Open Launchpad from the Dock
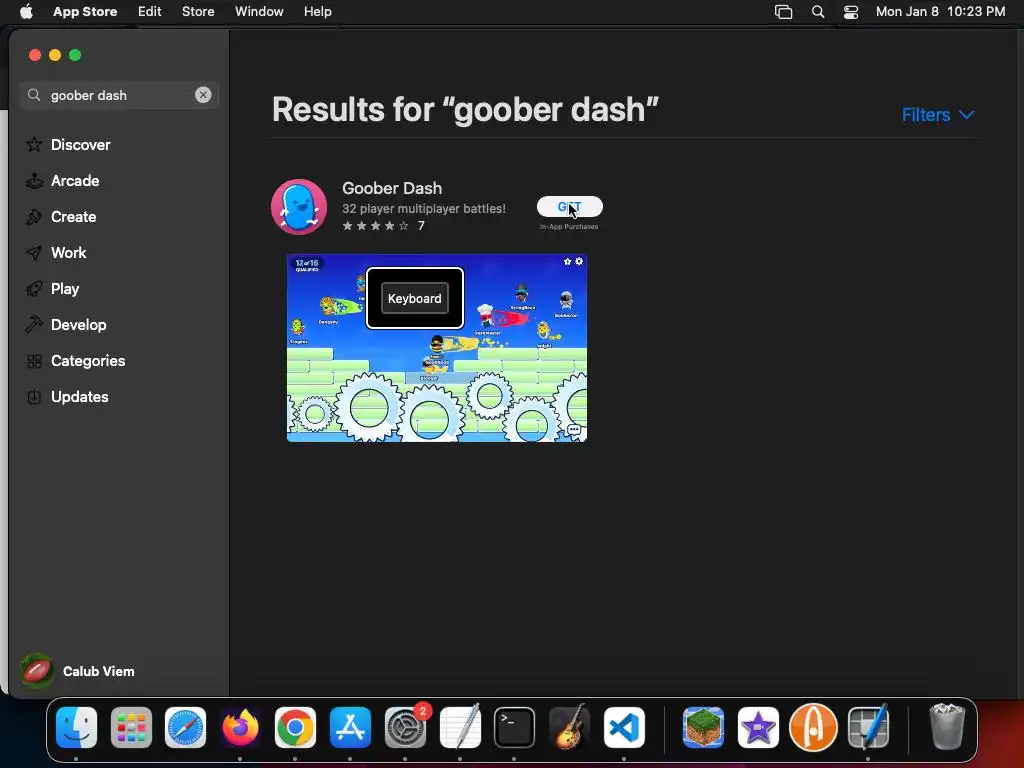The image size is (1024, 768). [x=131, y=727]
